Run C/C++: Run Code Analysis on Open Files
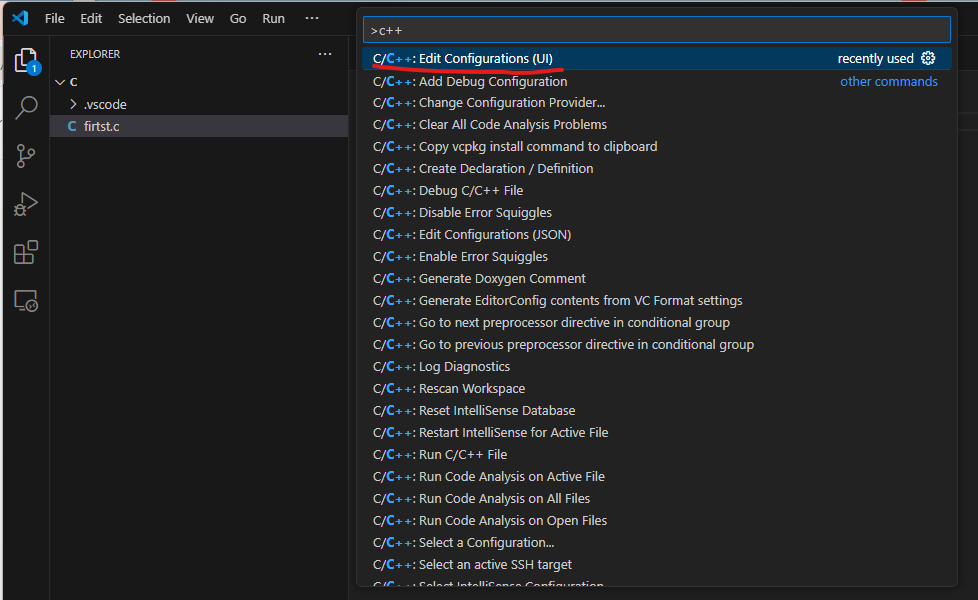The image size is (978, 600). pos(657,520)
